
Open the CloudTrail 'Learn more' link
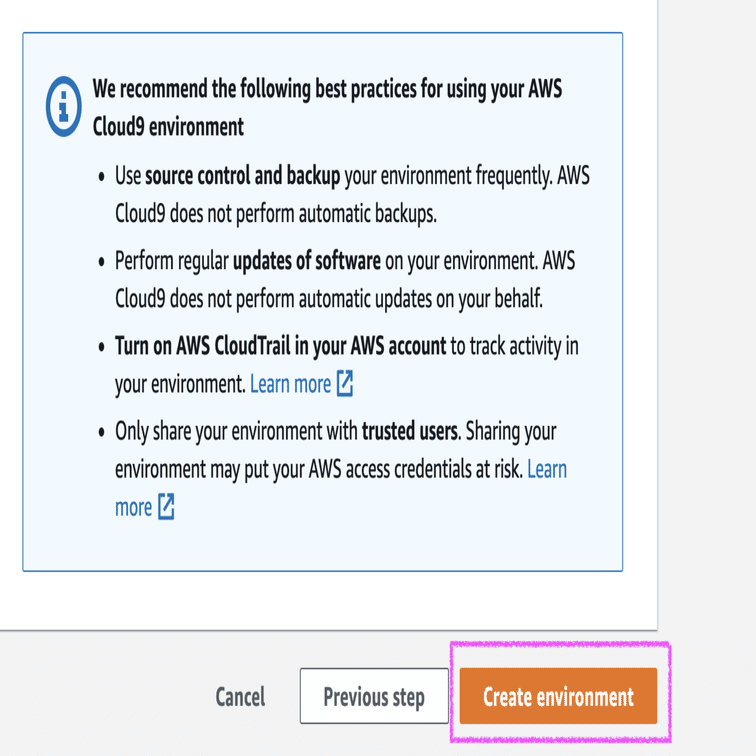click(290, 384)
